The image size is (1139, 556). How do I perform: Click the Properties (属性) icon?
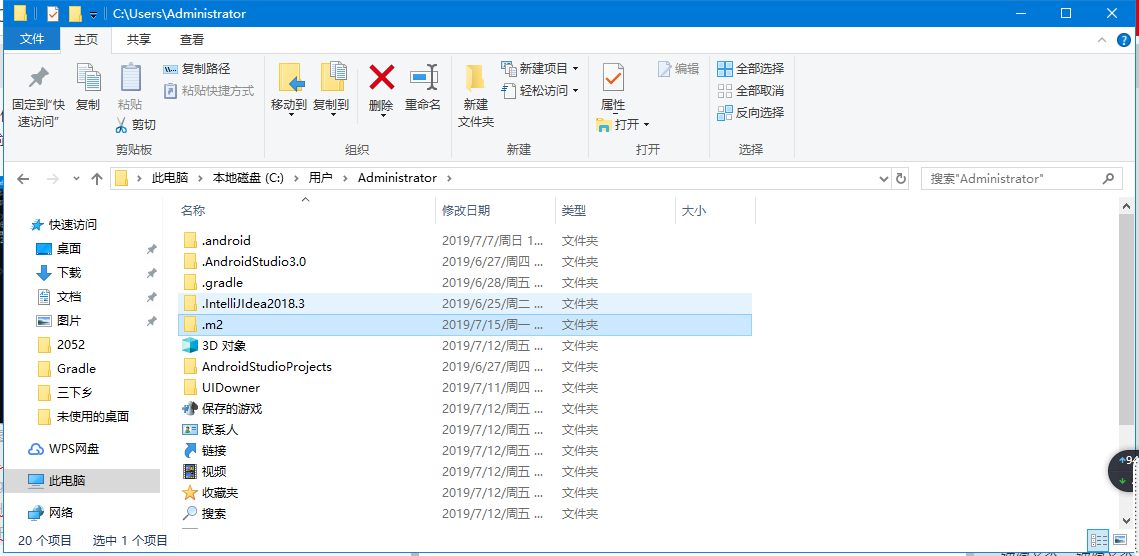(x=613, y=78)
